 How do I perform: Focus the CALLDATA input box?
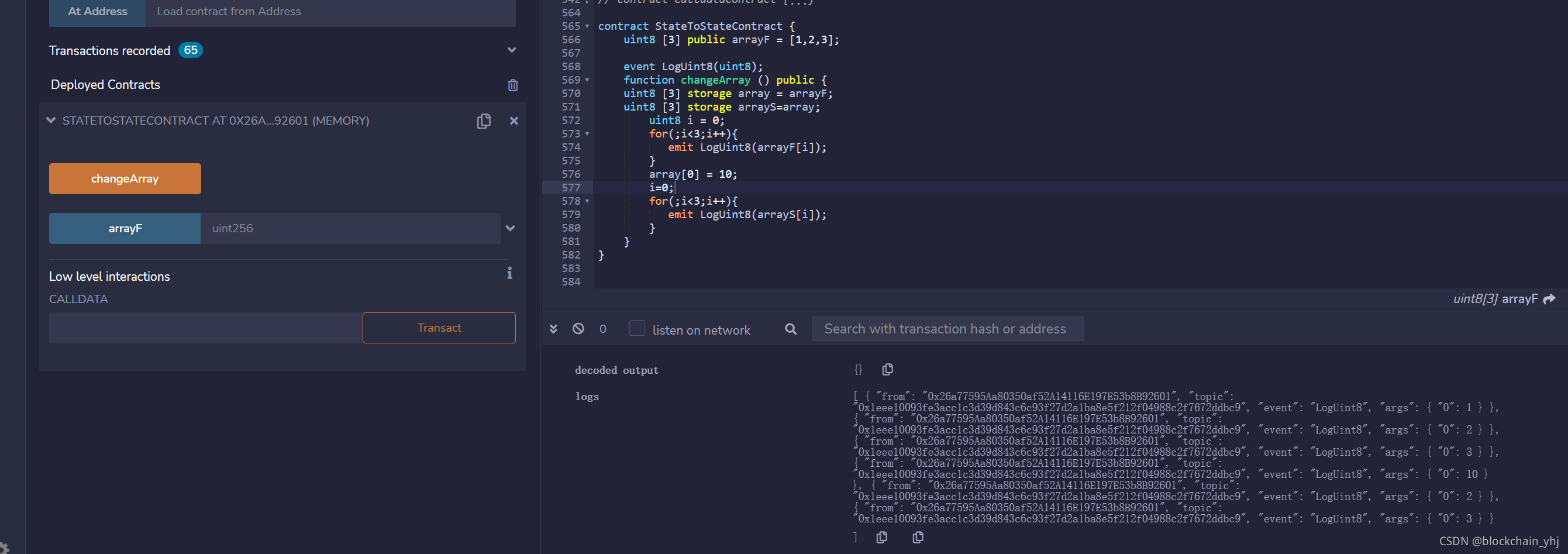point(206,328)
